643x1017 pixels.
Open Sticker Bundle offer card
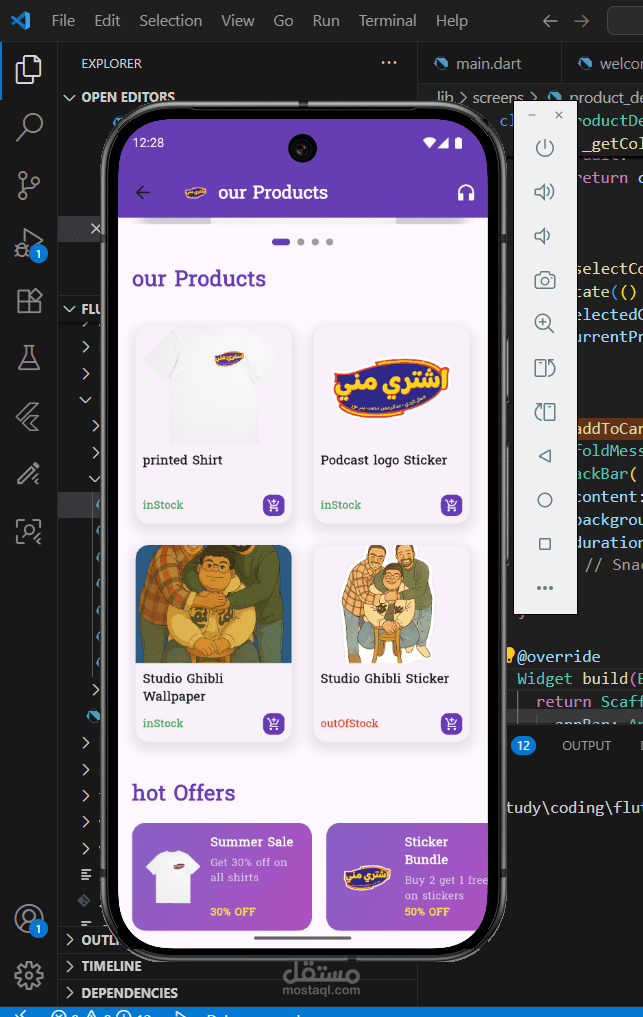[407, 877]
